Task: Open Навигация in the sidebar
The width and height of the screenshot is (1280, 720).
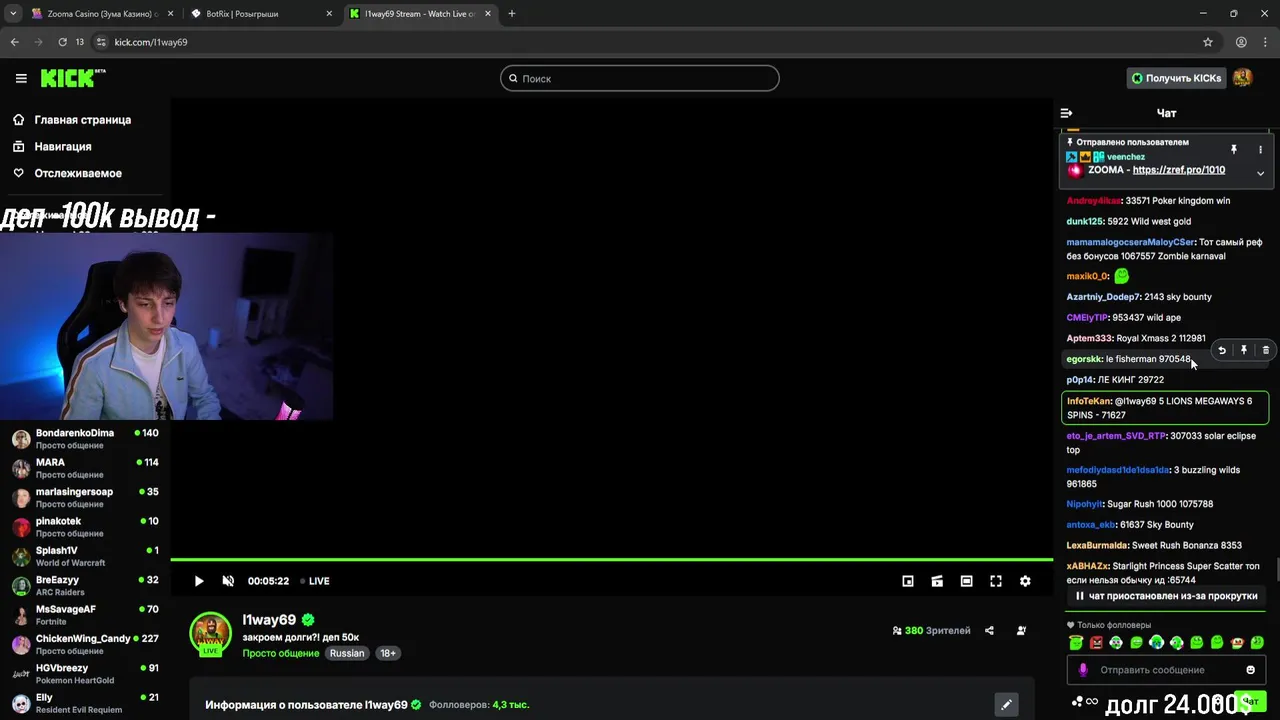Action: click(62, 146)
